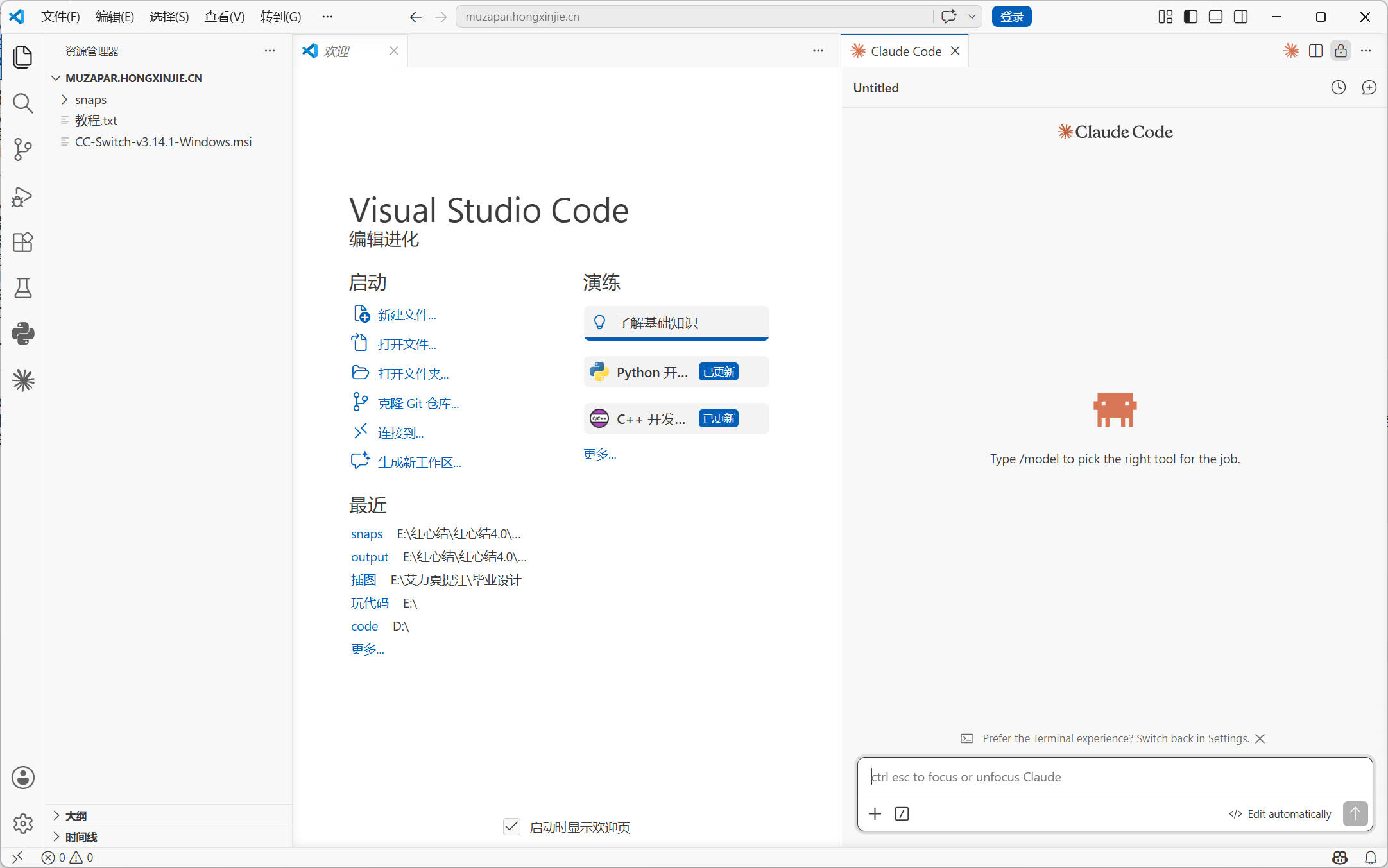
Task: Click the Claude icon in editor actions
Action: coord(1291,51)
